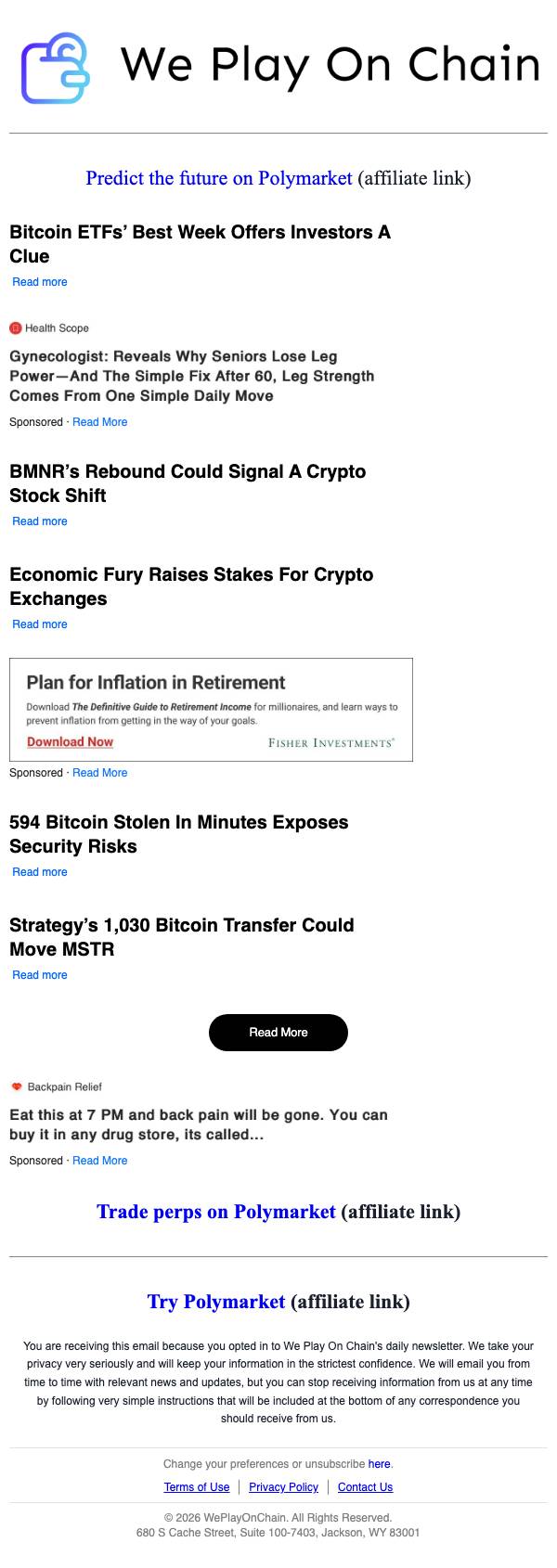Click Read more under BMNR's Rebound article
The image size is (557, 1568).
pos(40,521)
